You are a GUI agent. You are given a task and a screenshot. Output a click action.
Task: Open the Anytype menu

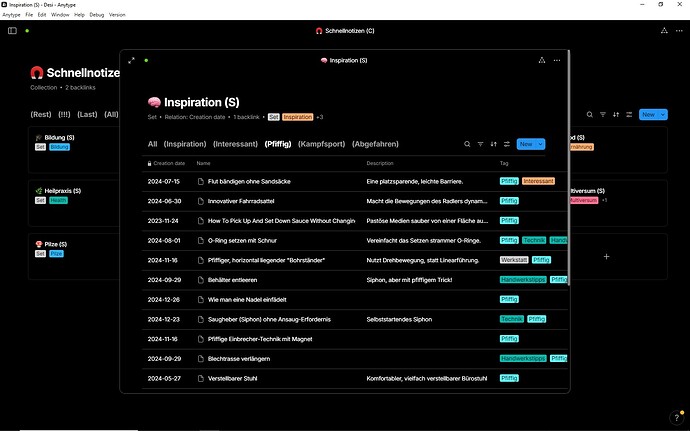click(x=11, y=15)
